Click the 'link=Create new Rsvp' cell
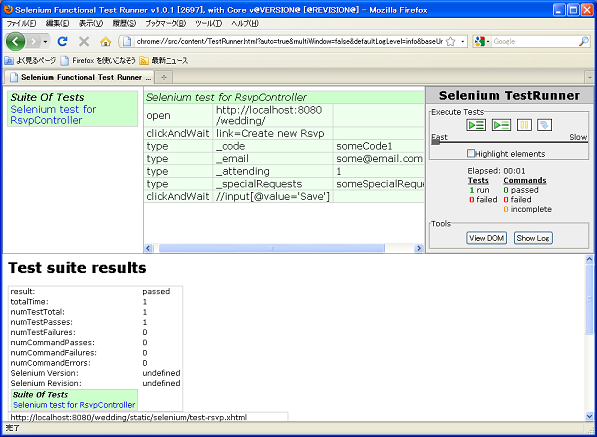Screen dimensions: 597x437 (273, 133)
